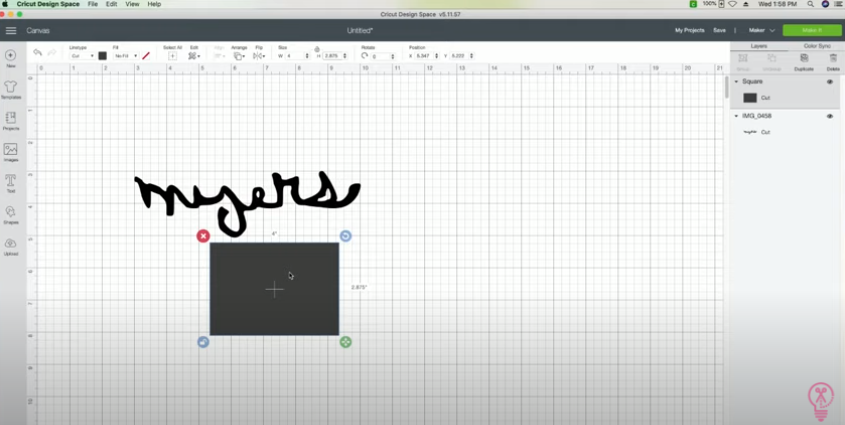
Task: Select the Square layer's dark Cut thumbnail
Action: pos(750,98)
